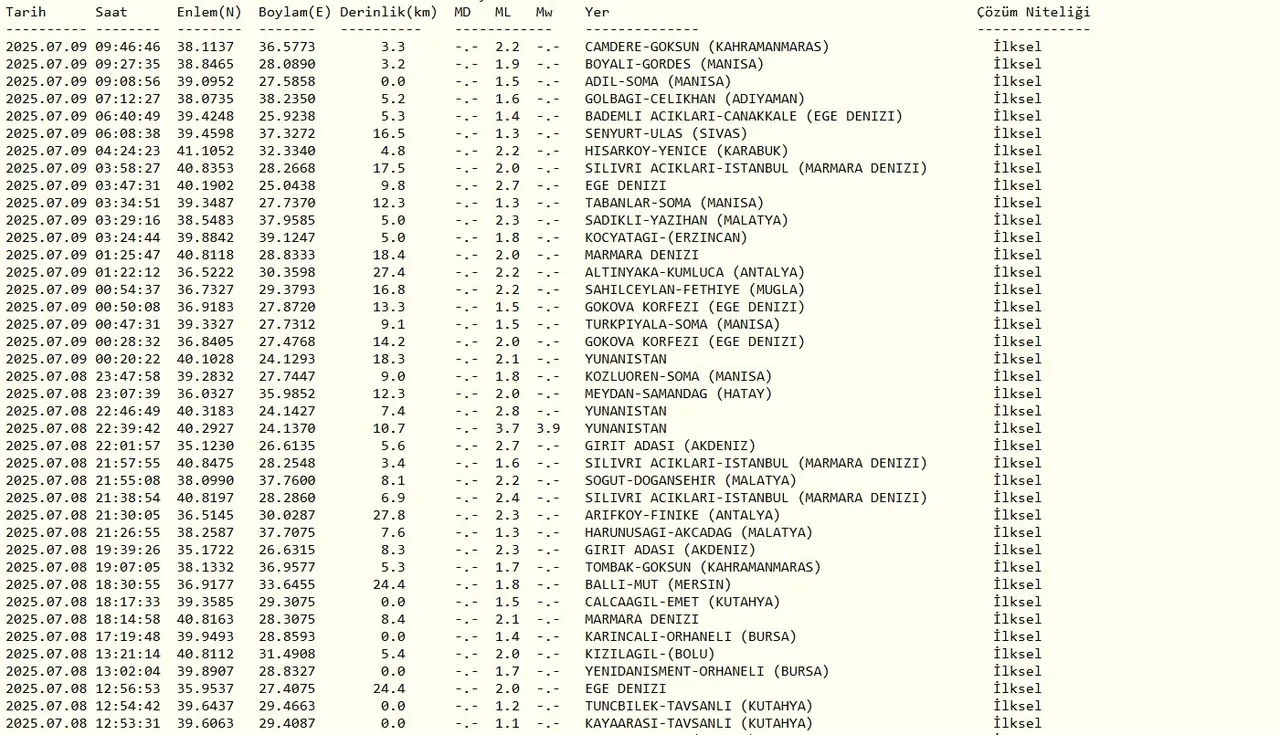Click the Tarih column header
Screen dimensions: 1280x735
point(26,12)
